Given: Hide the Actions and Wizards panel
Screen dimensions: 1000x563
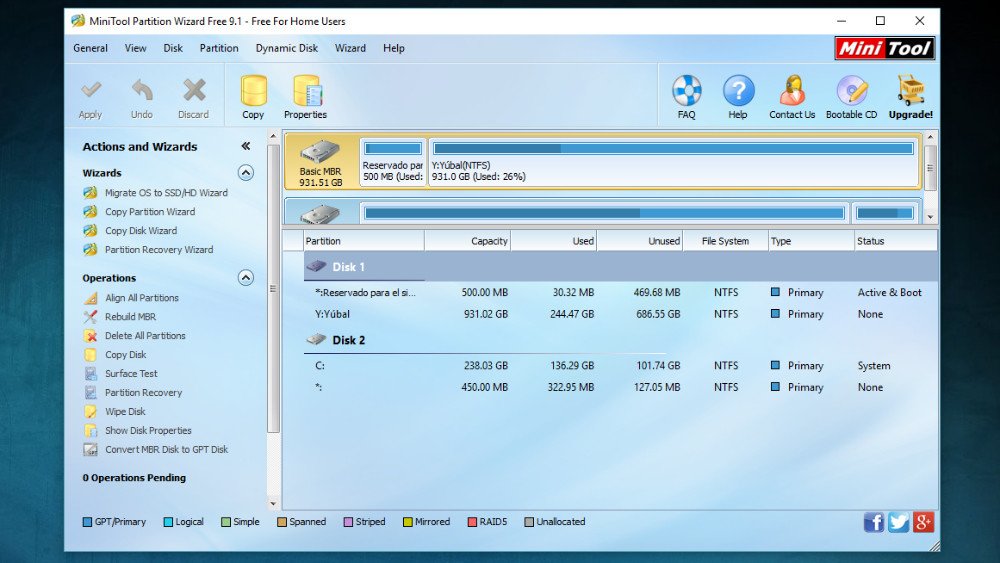Looking at the screenshot, I should coord(246,146).
